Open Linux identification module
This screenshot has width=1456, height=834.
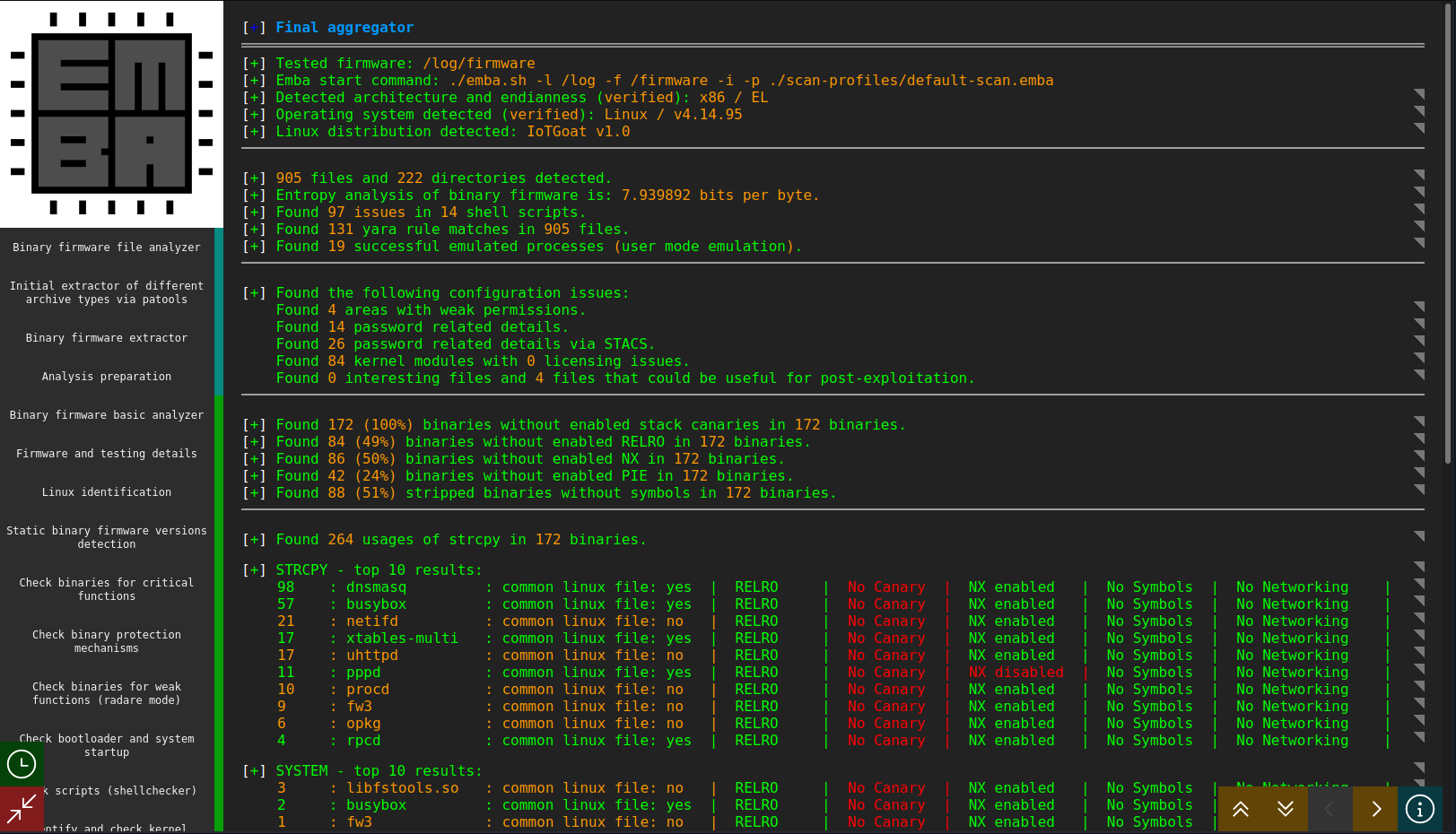coord(107,492)
